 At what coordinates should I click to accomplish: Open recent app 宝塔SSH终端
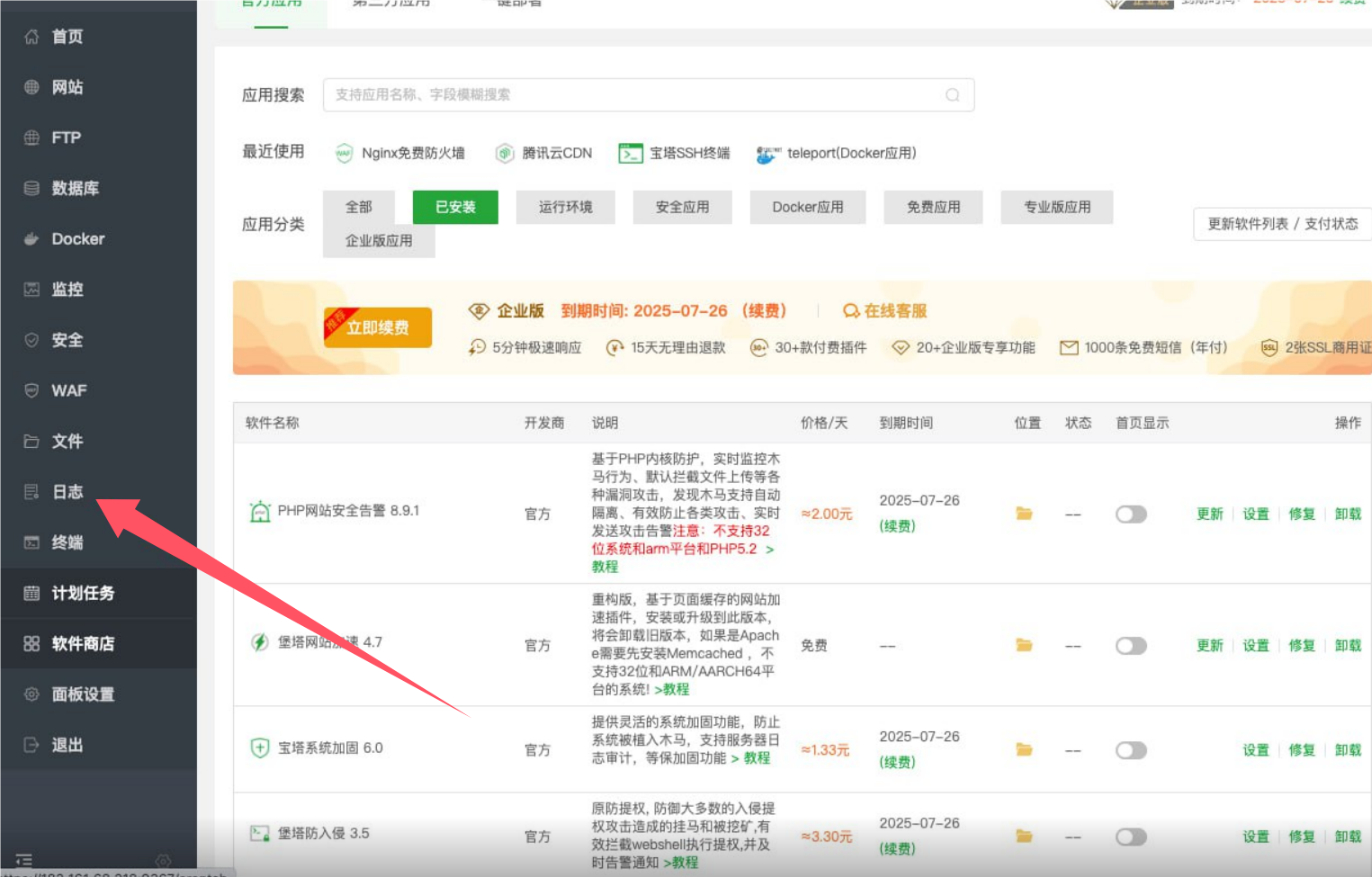click(675, 153)
